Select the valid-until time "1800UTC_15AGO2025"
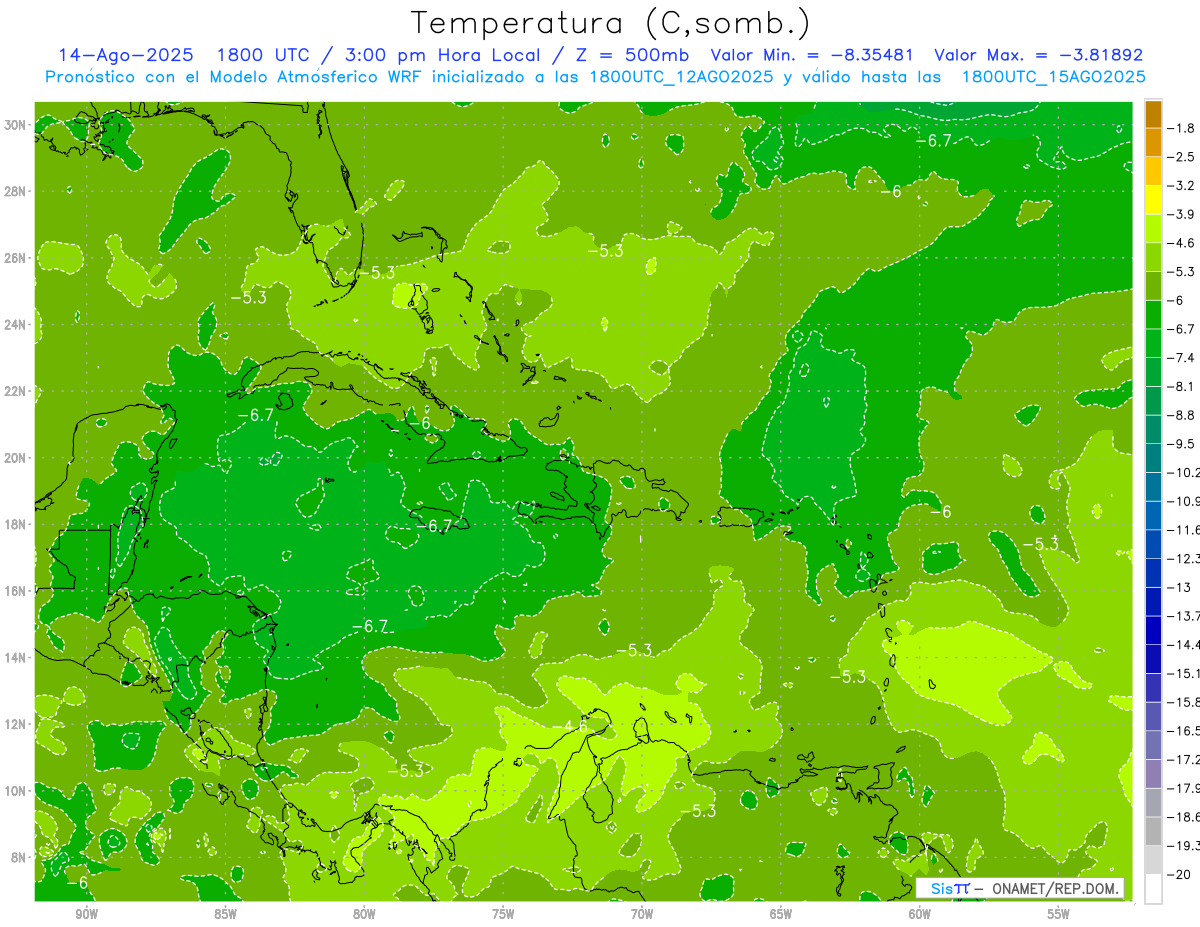 point(1053,77)
